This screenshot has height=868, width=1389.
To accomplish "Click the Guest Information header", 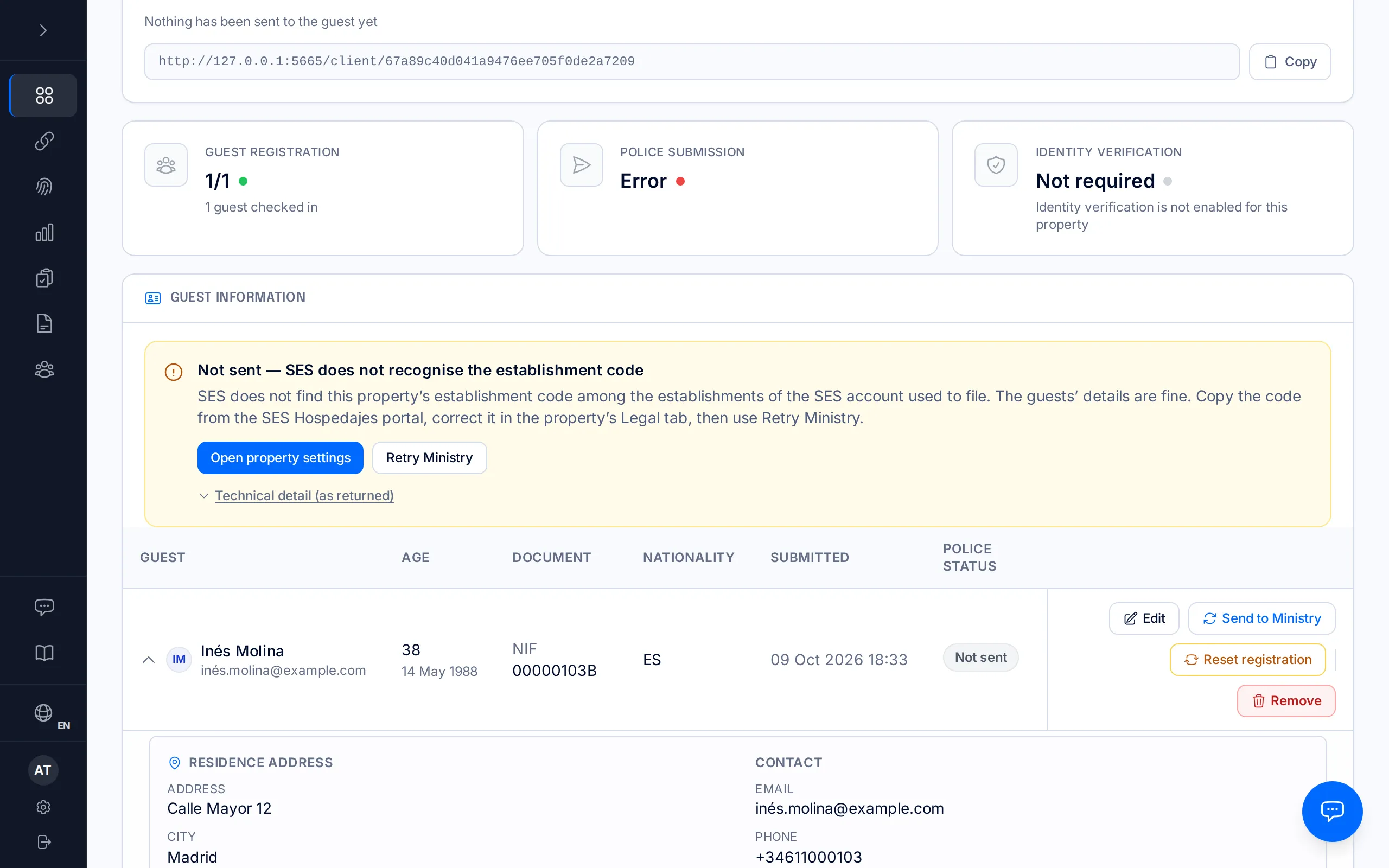I will coord(238,297).
